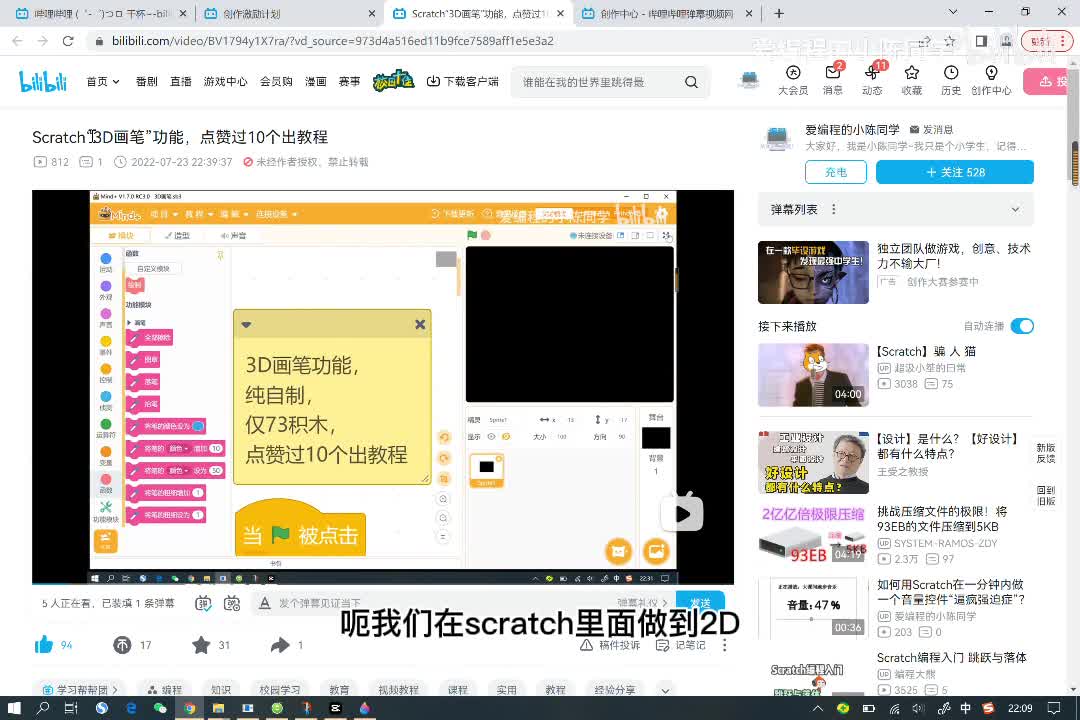Give a coin to the video

pyautogui.click(x=122, y=645)
